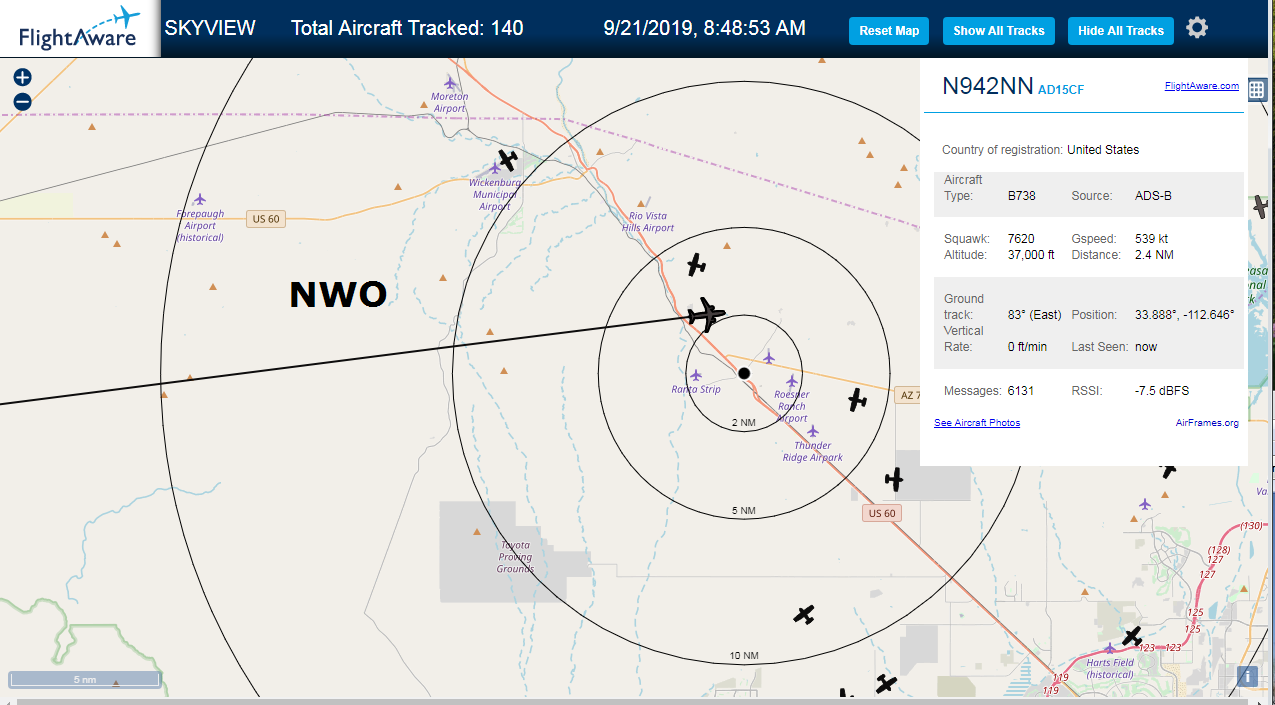This screenshot has width=1275, height=705.
Task: Open the AirFrames.org link
Action: pyautogui.click(x=1207, y=423)
